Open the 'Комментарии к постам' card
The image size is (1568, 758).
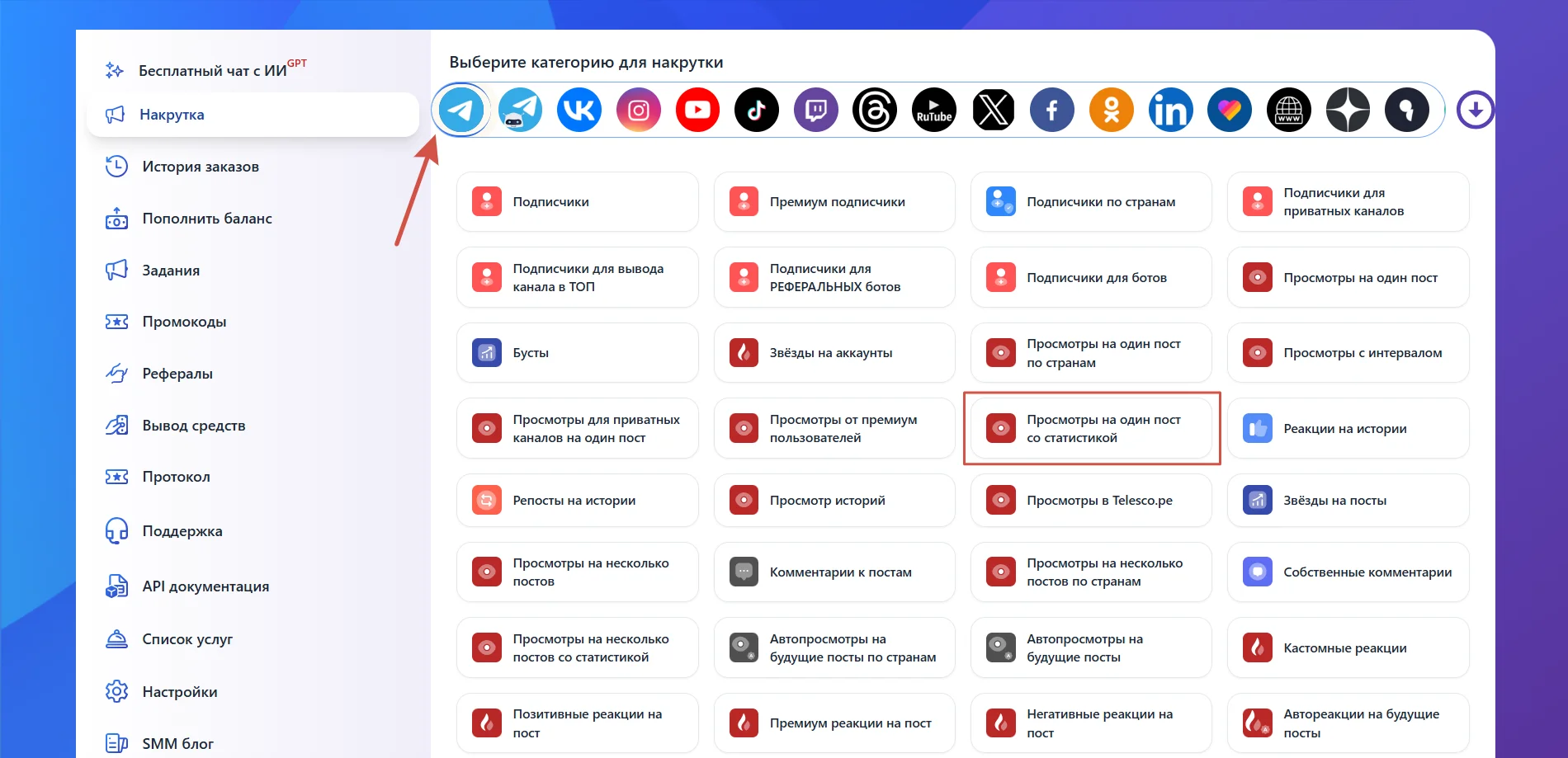click(834, 572)
